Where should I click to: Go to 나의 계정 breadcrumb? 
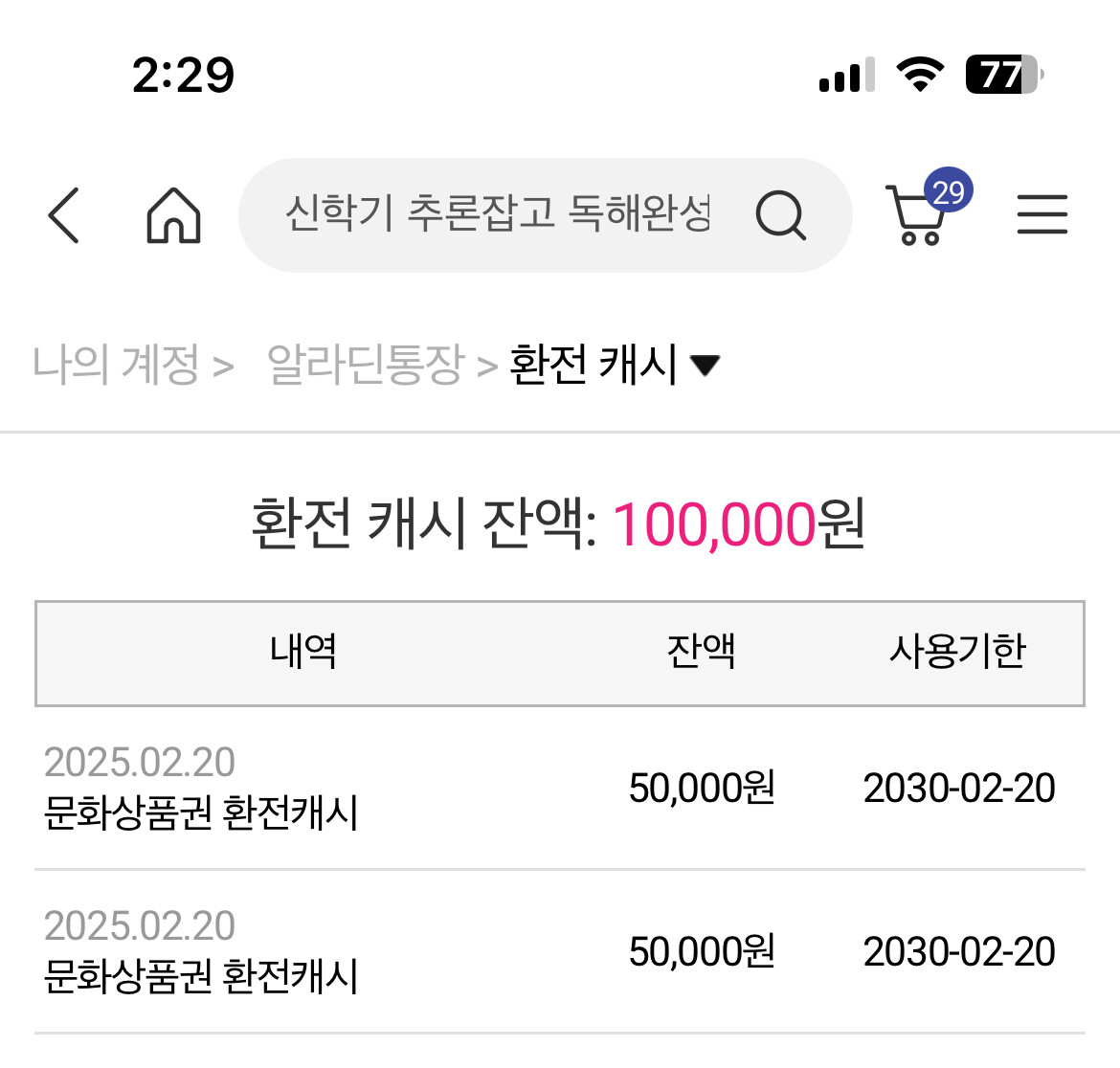(117, 365)
